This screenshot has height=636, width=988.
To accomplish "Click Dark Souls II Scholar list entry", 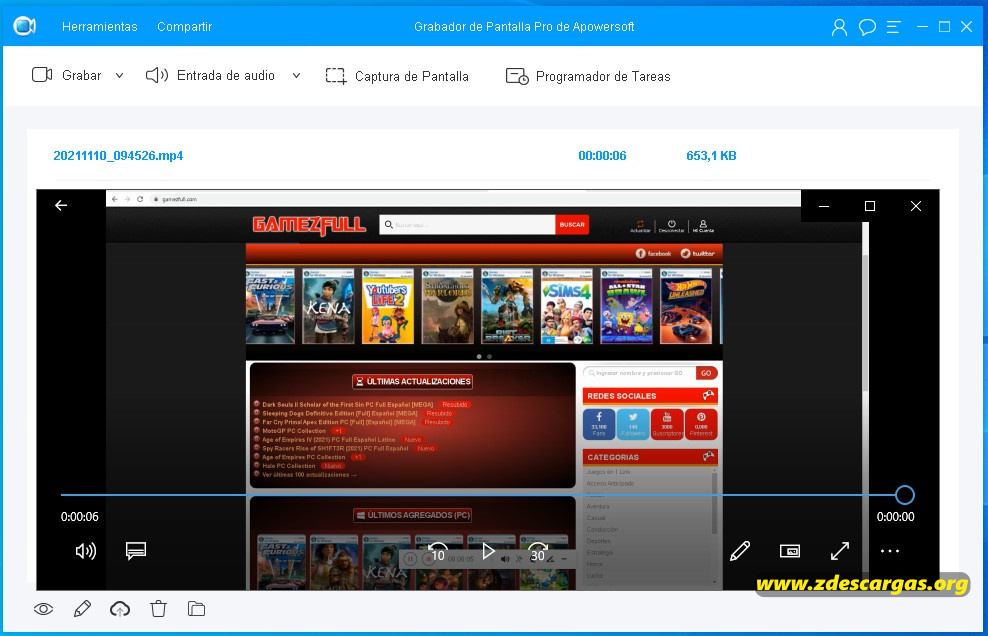I will (x=348, y=405).
